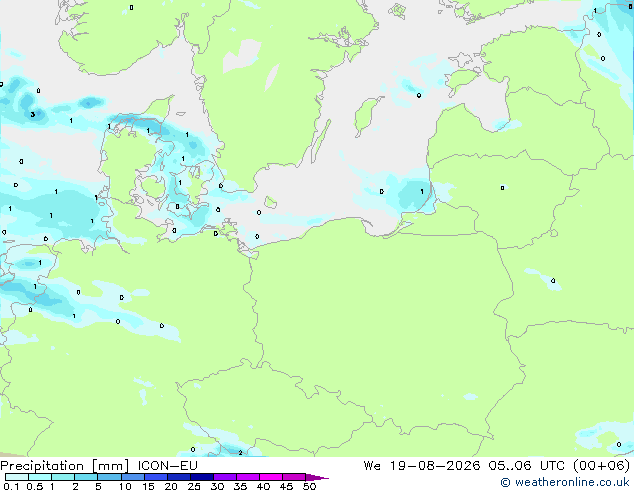The width and height of the screenshot is (634, 490).
Task: Pick the 5–10 mm legend swatch
Action: [x=109, y=477]
